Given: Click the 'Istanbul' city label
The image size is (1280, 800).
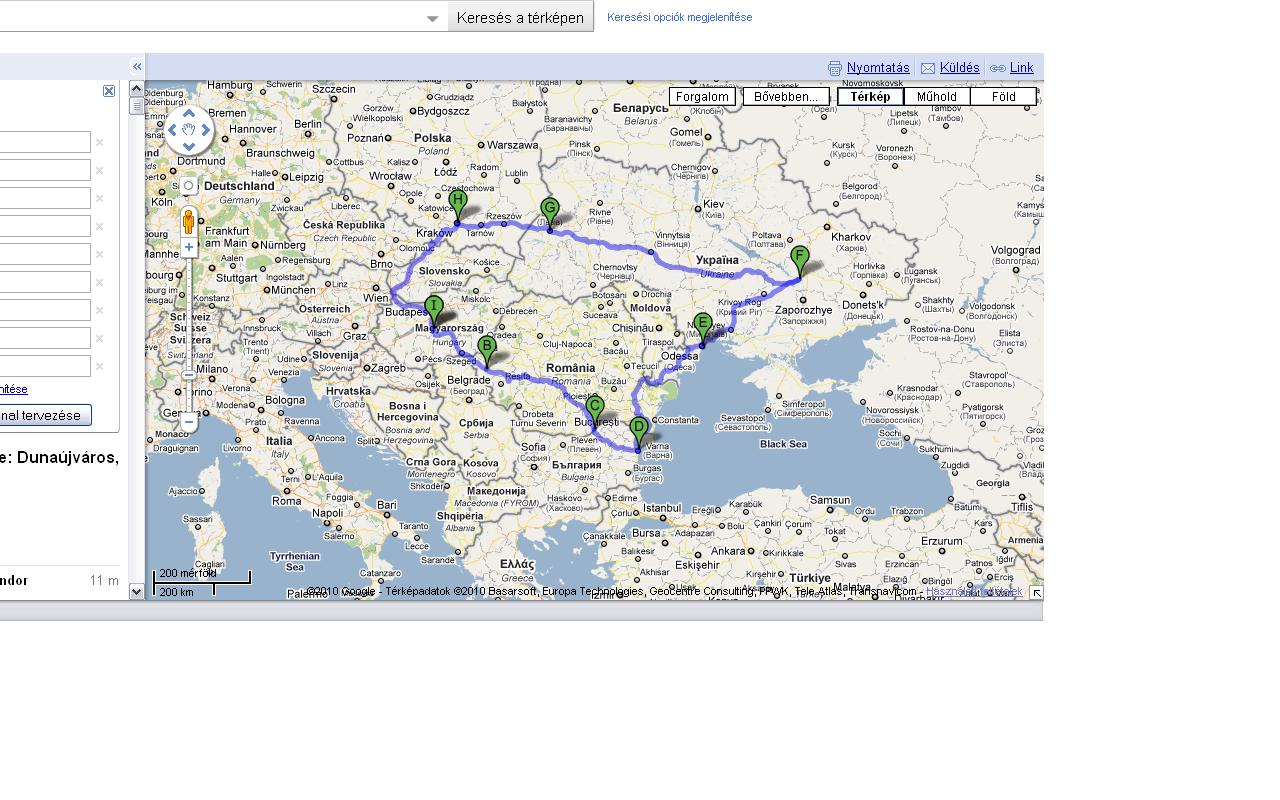Looking at the screenshot, I should pos(662,508).
